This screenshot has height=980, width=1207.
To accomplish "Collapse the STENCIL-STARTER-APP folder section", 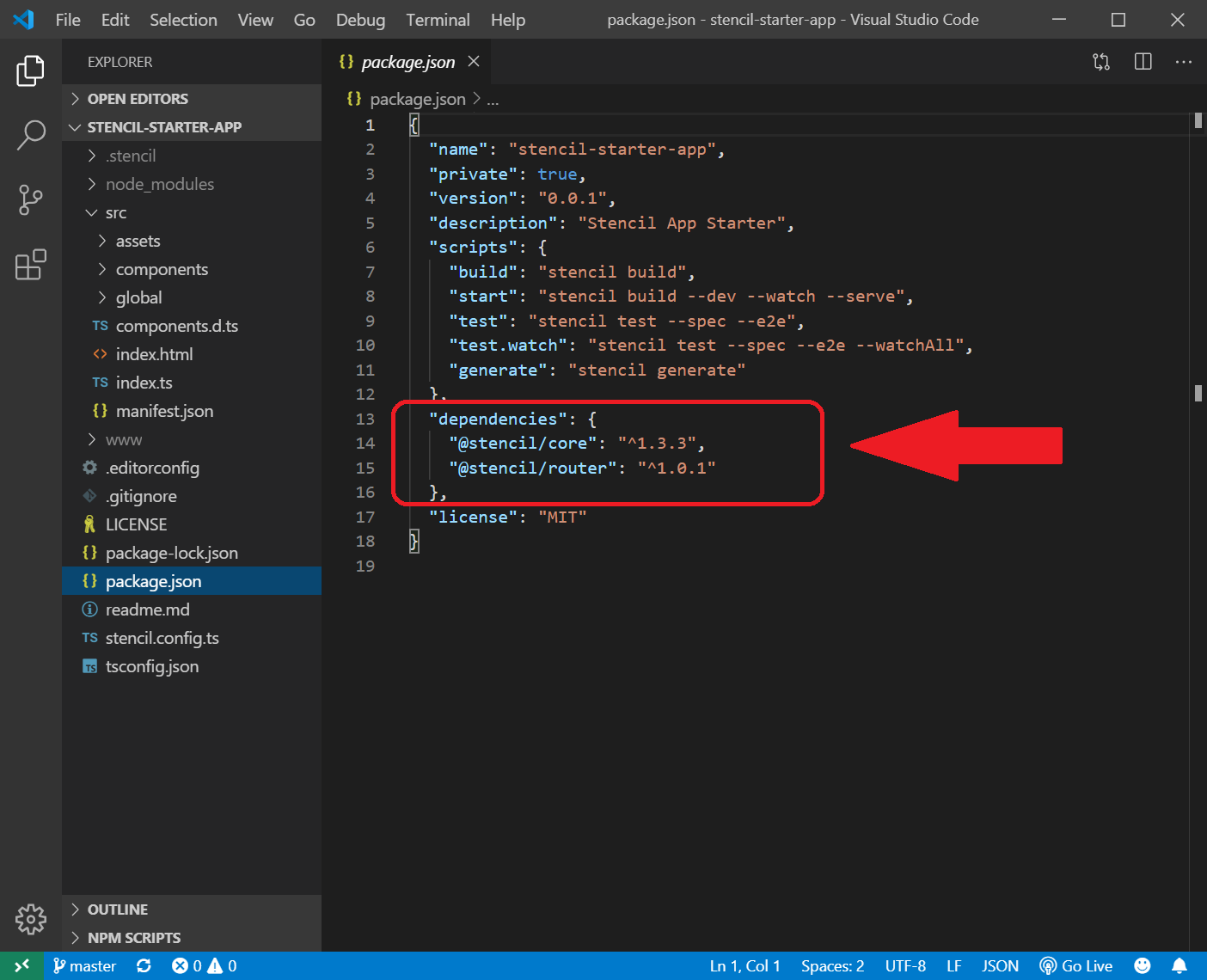I will (x=192, y=127).
